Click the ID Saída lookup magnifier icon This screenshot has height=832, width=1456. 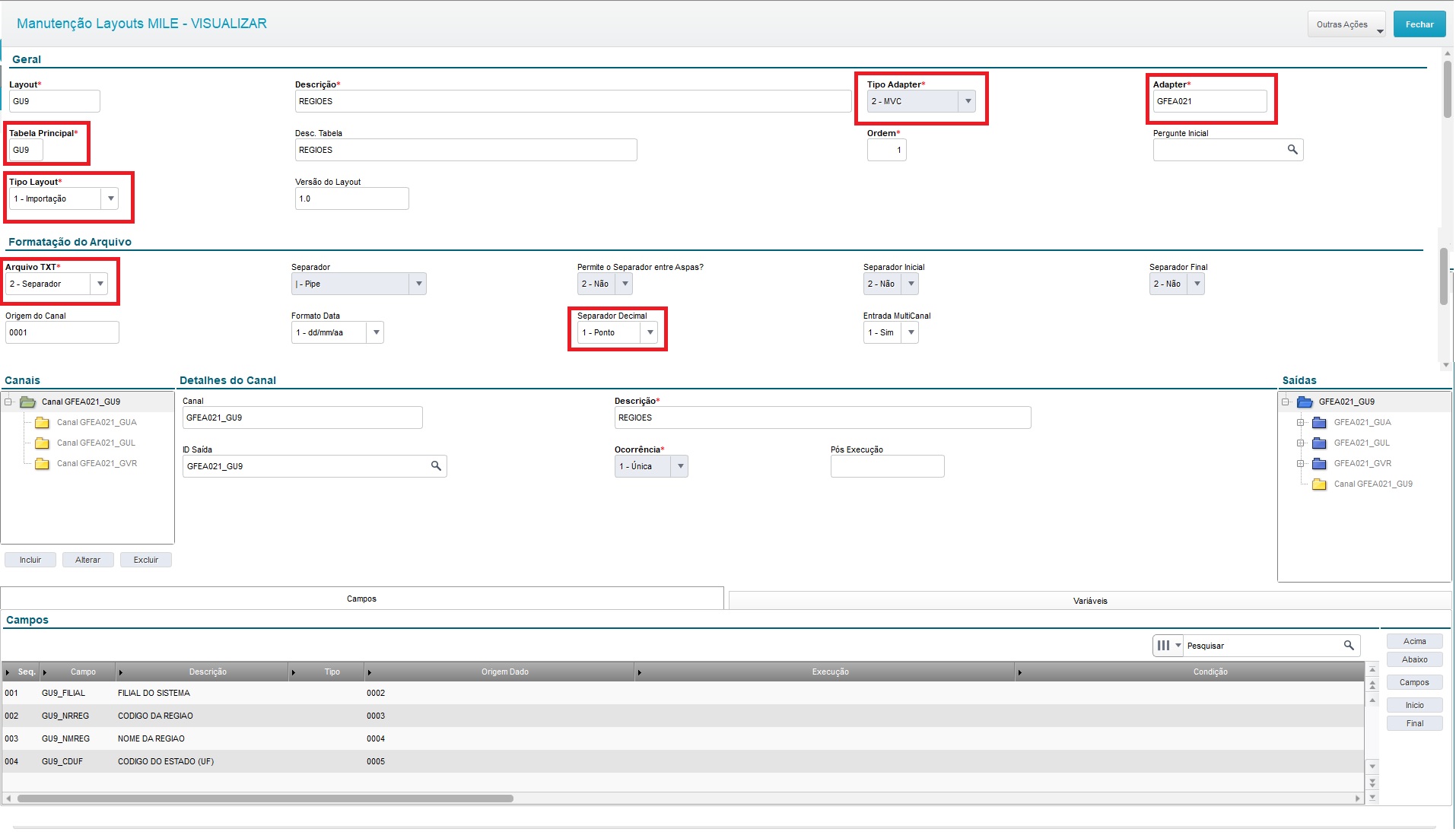(x=436, y=466)
